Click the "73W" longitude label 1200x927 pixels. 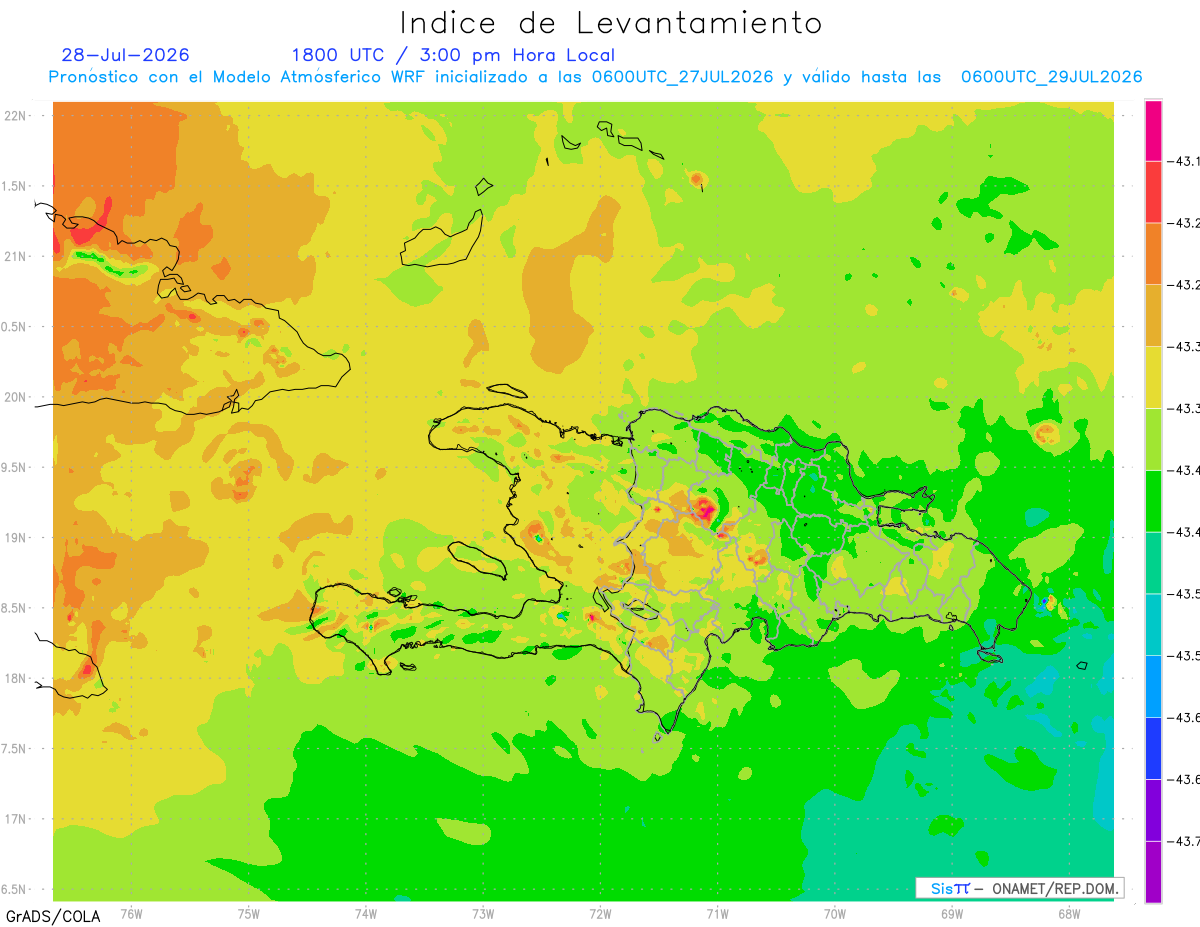click(x=483, y=913)
